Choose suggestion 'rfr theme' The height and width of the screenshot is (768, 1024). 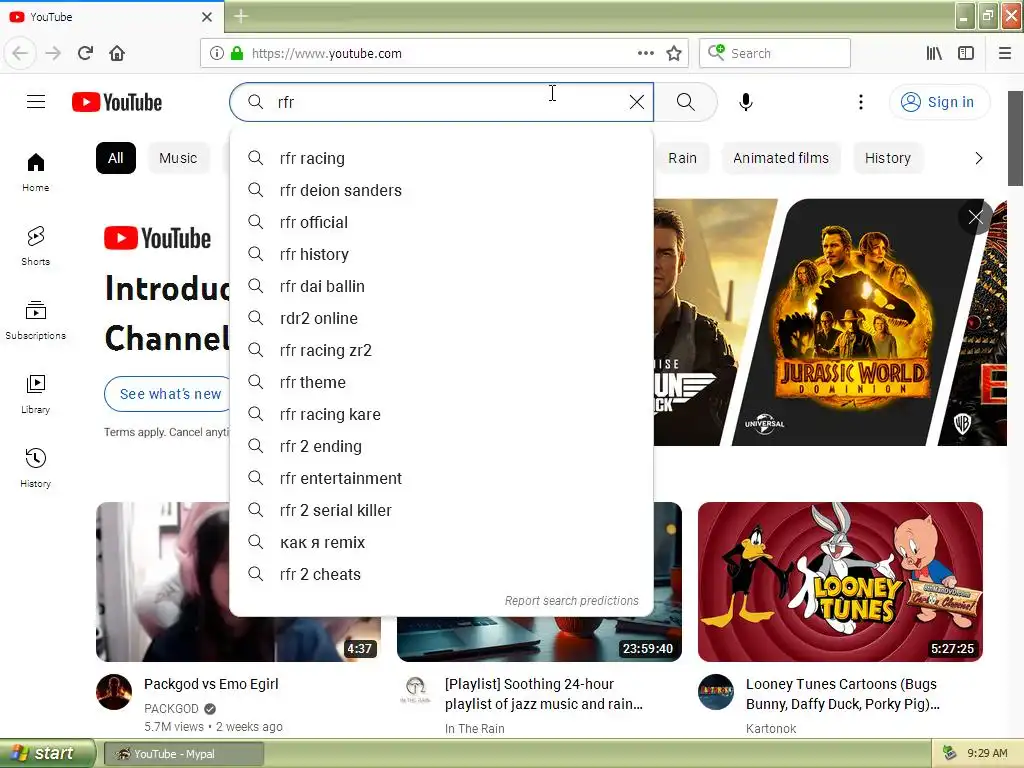[441, 382]
